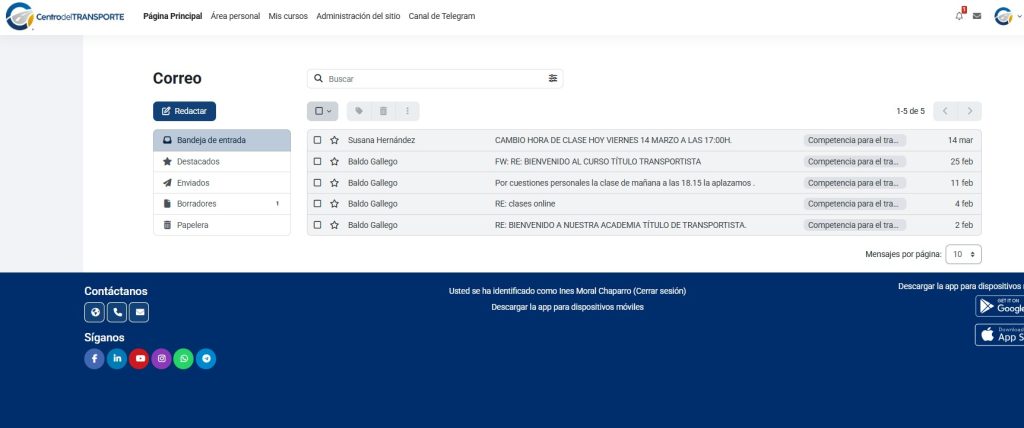Click the Google Play download badge

point(1000,306)
